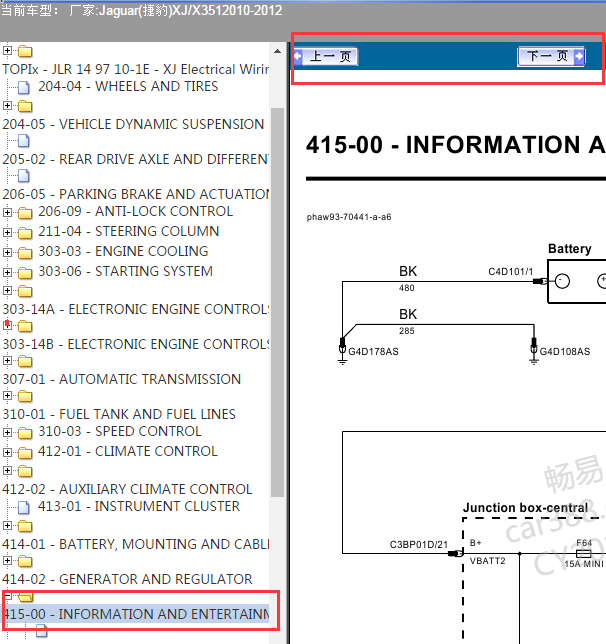Viewport: 606px width, 644px height.
Task: Open 413-01 Instrument Cluster document icon
Action: point(24,508)
